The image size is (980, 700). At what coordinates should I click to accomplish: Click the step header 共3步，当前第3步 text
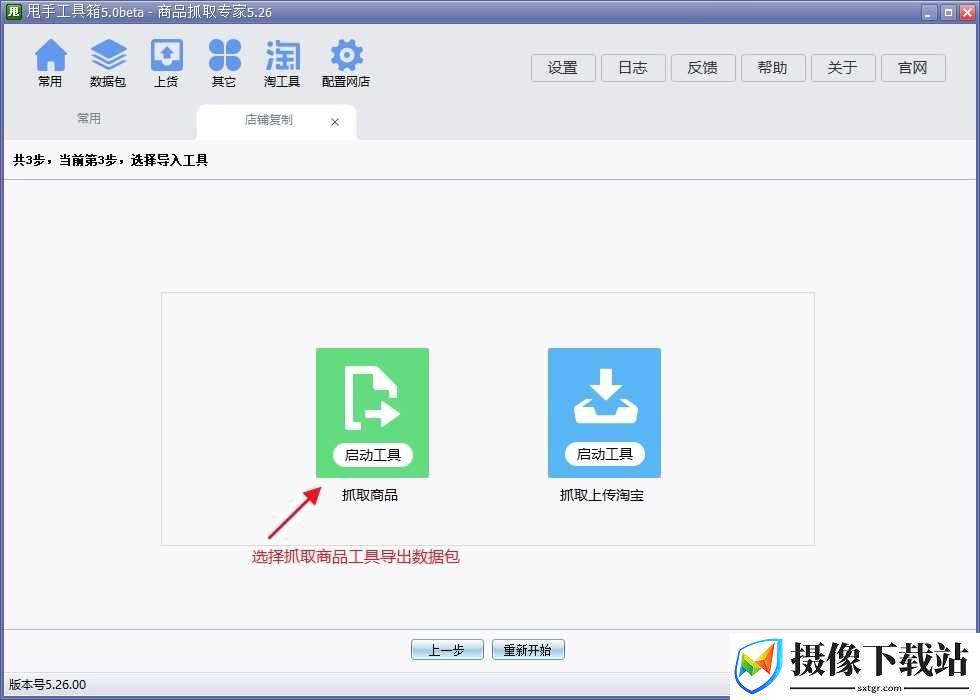[111, 161]
